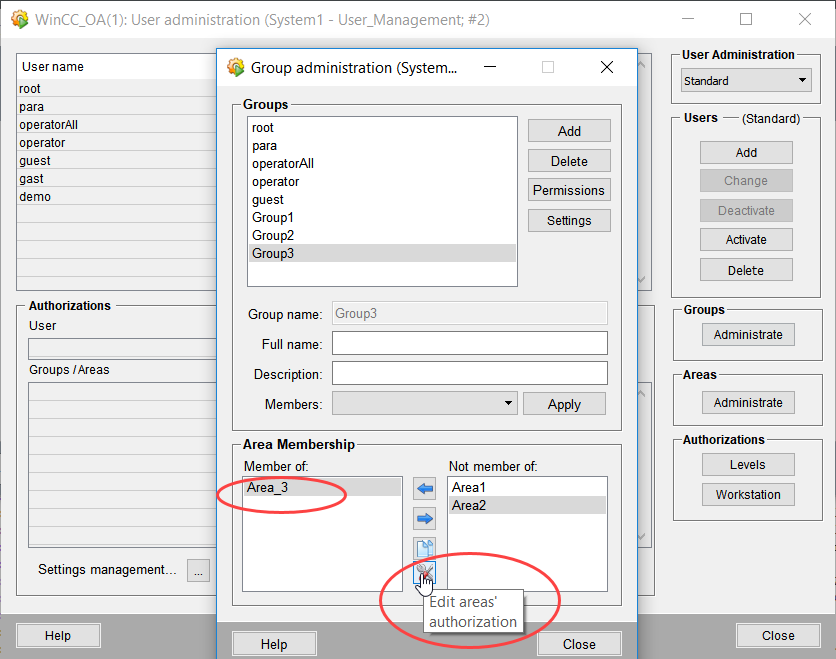Click the left arrow to add area membership
Image resolution: width=836 pixels, height=659 pixels.
(x=425, y=488)
